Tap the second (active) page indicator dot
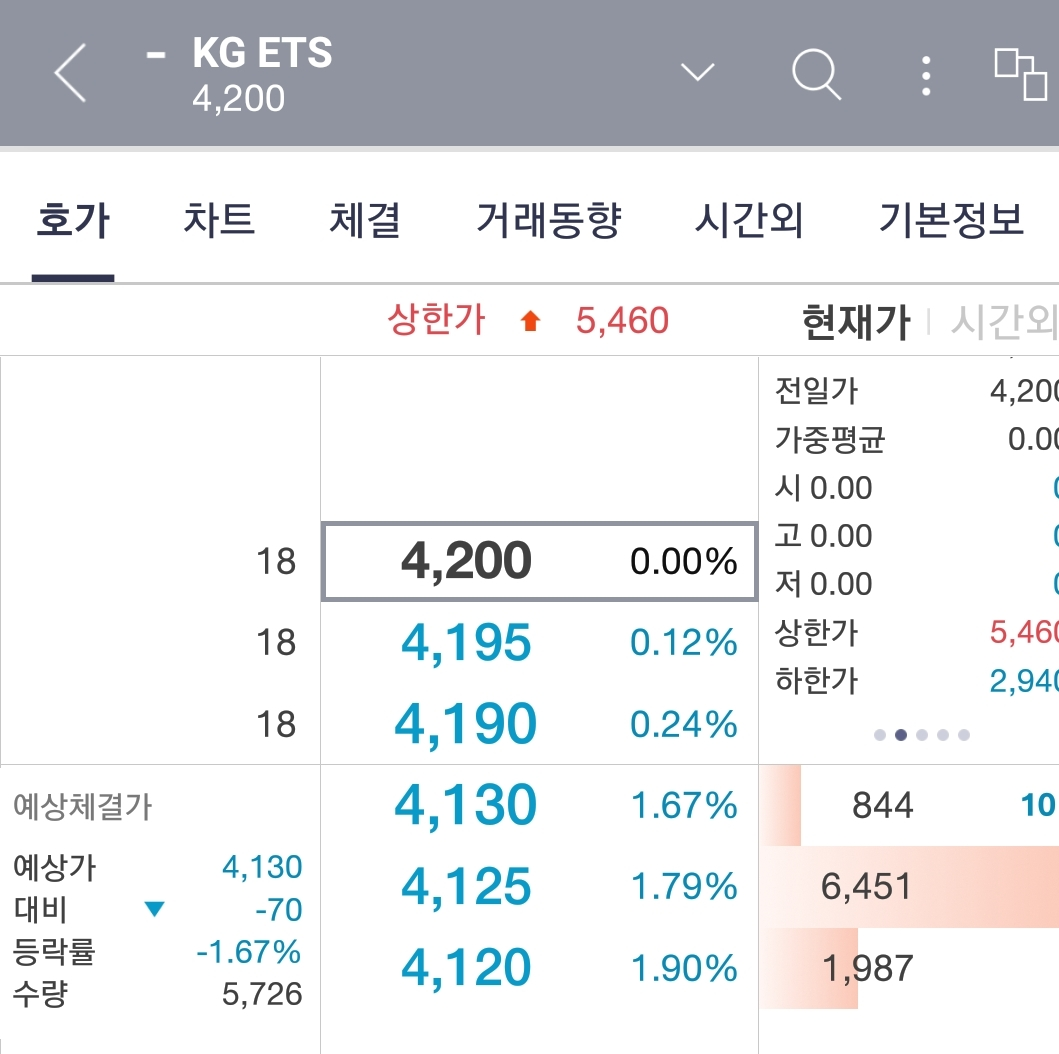Screen dimensions: 1059x1054 (x=900, y=735)
